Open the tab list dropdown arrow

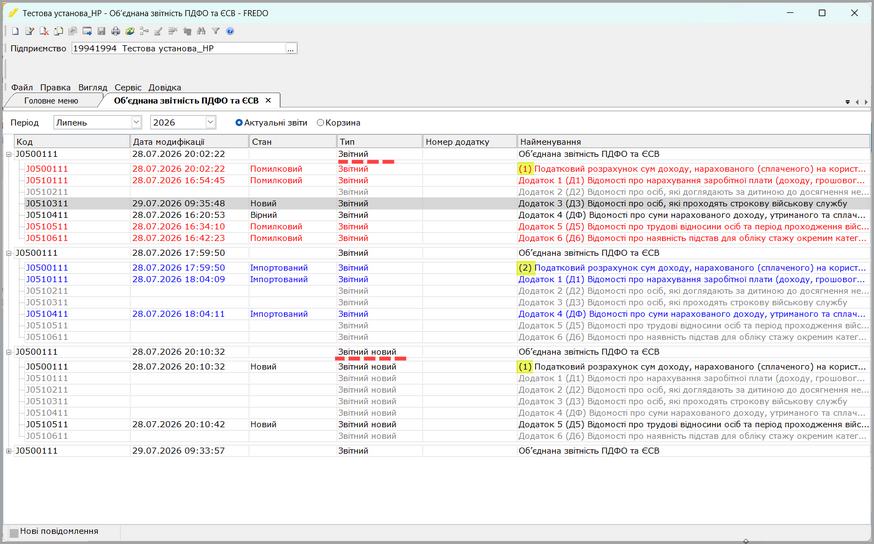click(847, 102)
